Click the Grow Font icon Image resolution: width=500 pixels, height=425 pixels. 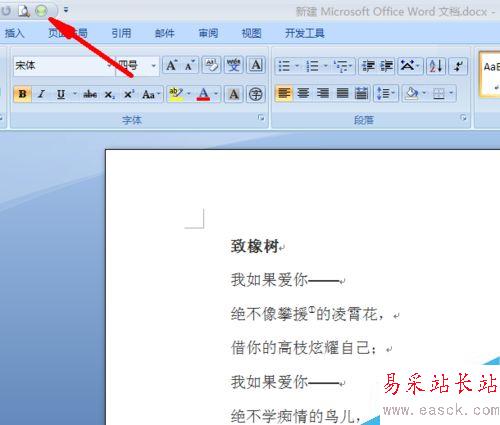[171, 65]
